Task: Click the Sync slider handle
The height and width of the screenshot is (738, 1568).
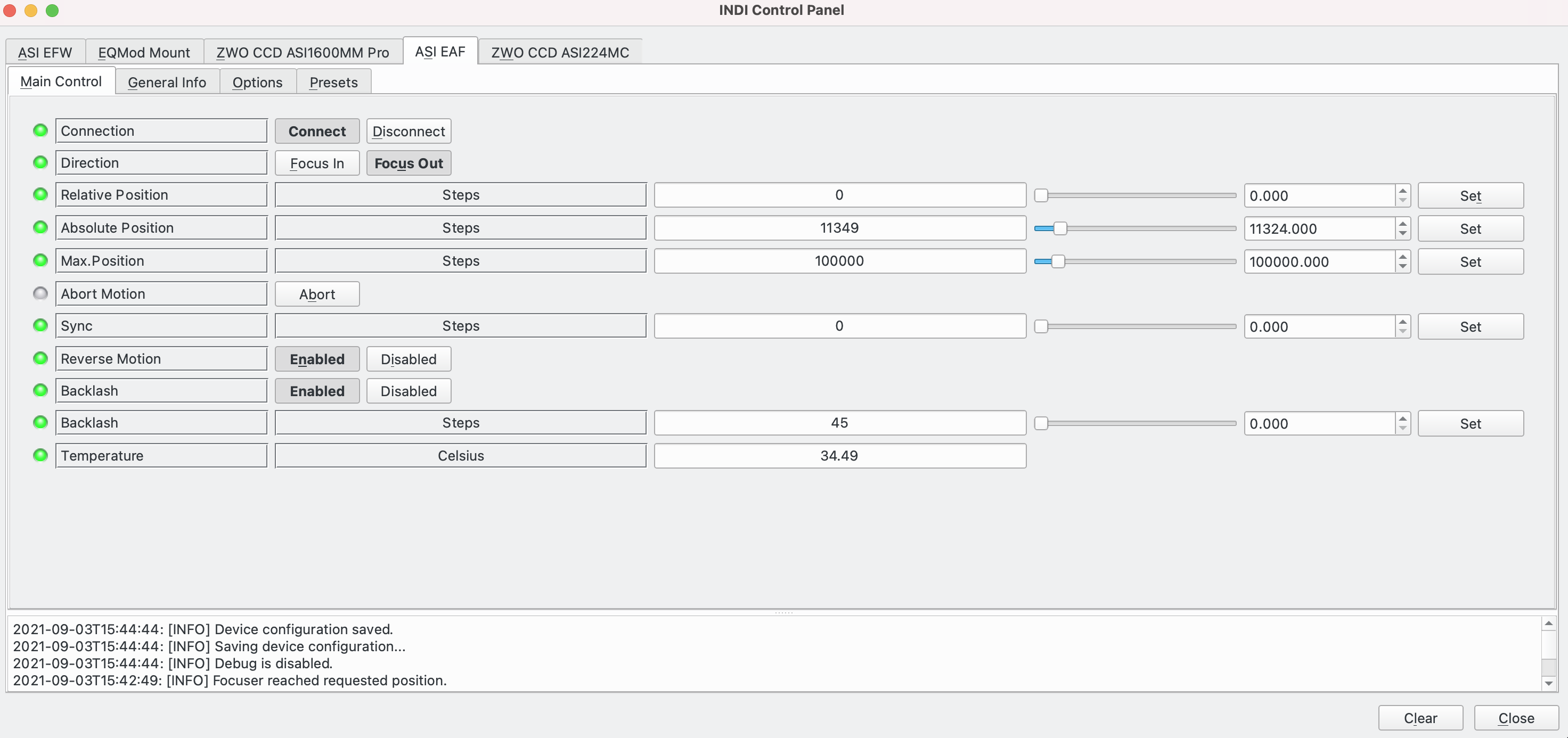Action: (x=1041, y=326)
